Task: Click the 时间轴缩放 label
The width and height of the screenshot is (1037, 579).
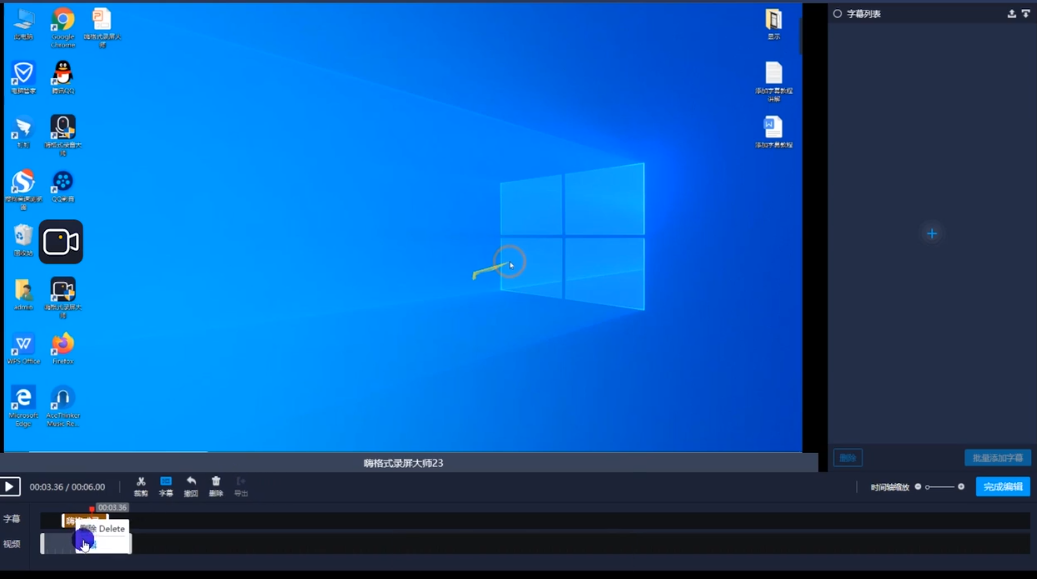Action: [x=890, y=488]
